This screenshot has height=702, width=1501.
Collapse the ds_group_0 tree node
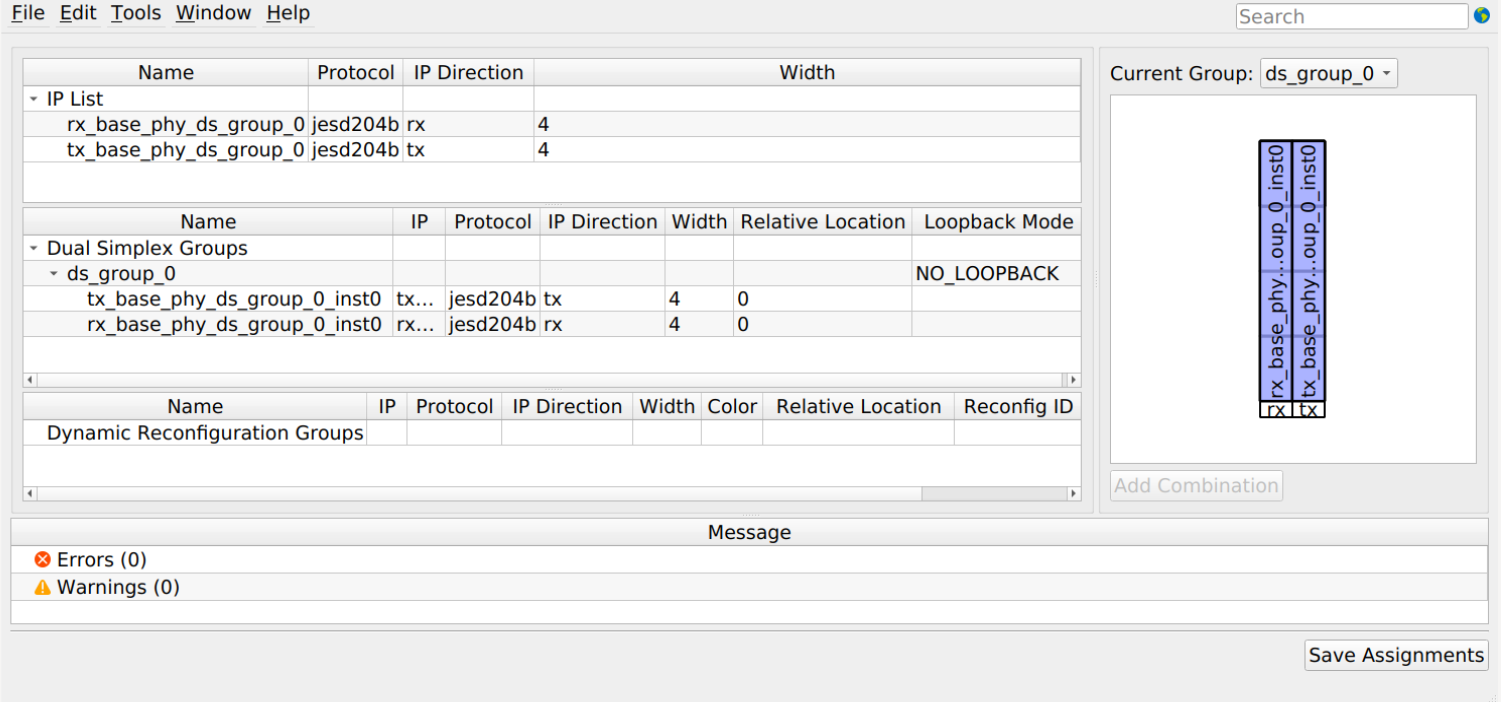pos(54,274)
